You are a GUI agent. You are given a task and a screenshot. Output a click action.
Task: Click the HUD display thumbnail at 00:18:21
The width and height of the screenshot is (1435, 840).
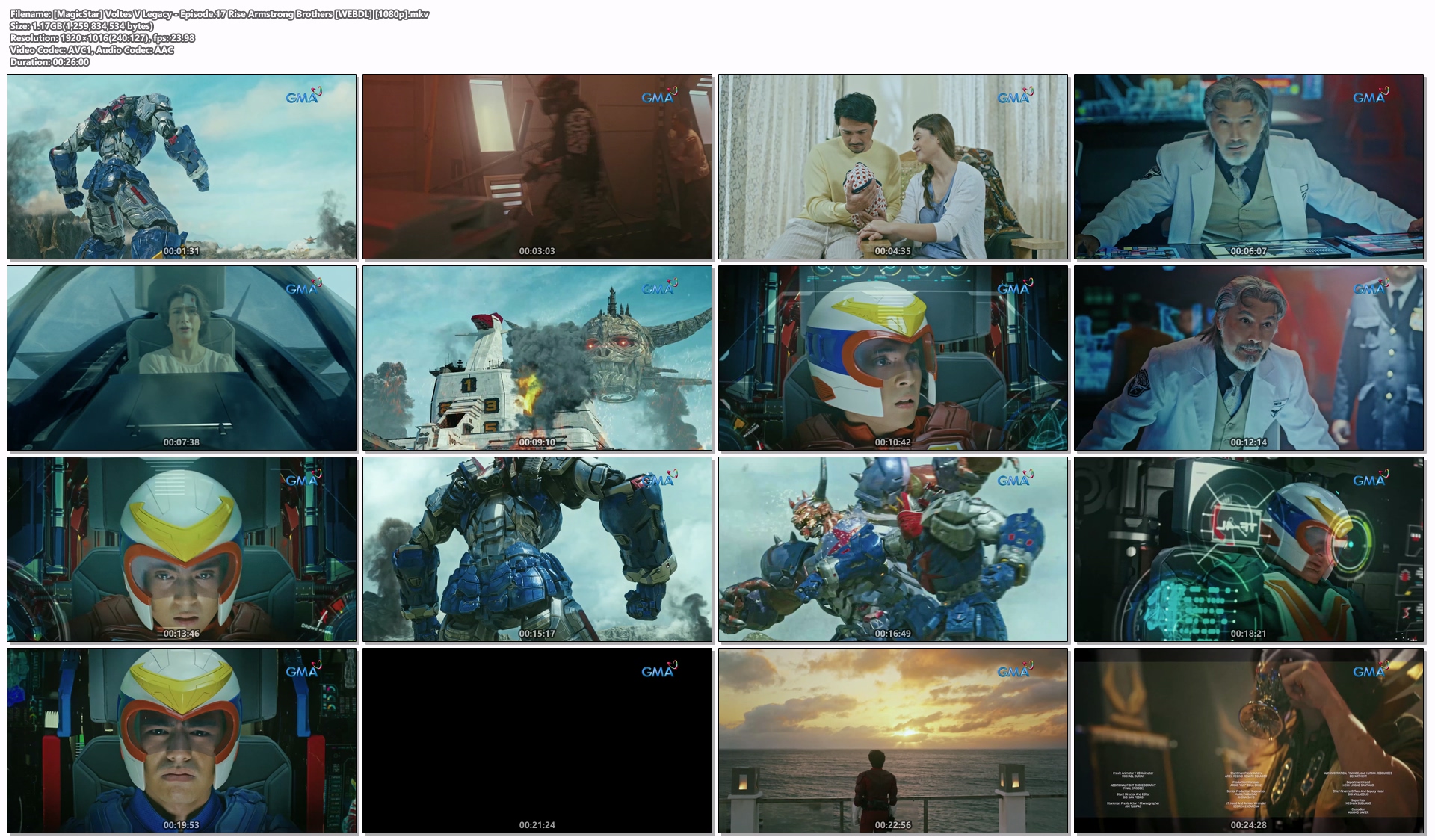point(1249,549)
